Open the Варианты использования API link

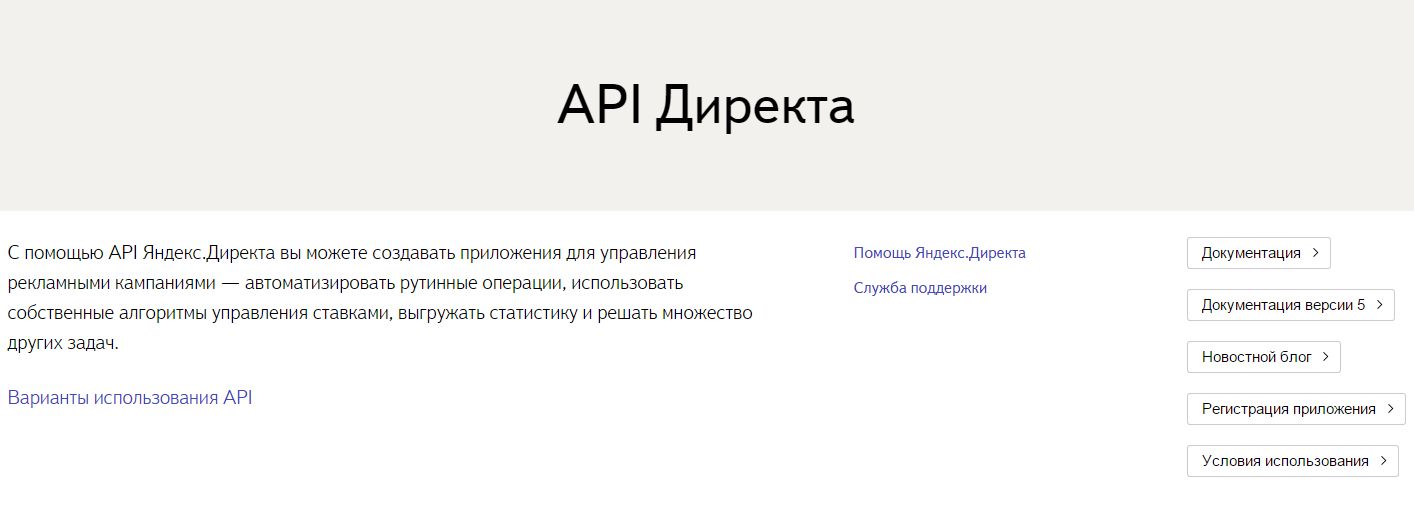tap(130, 397)
